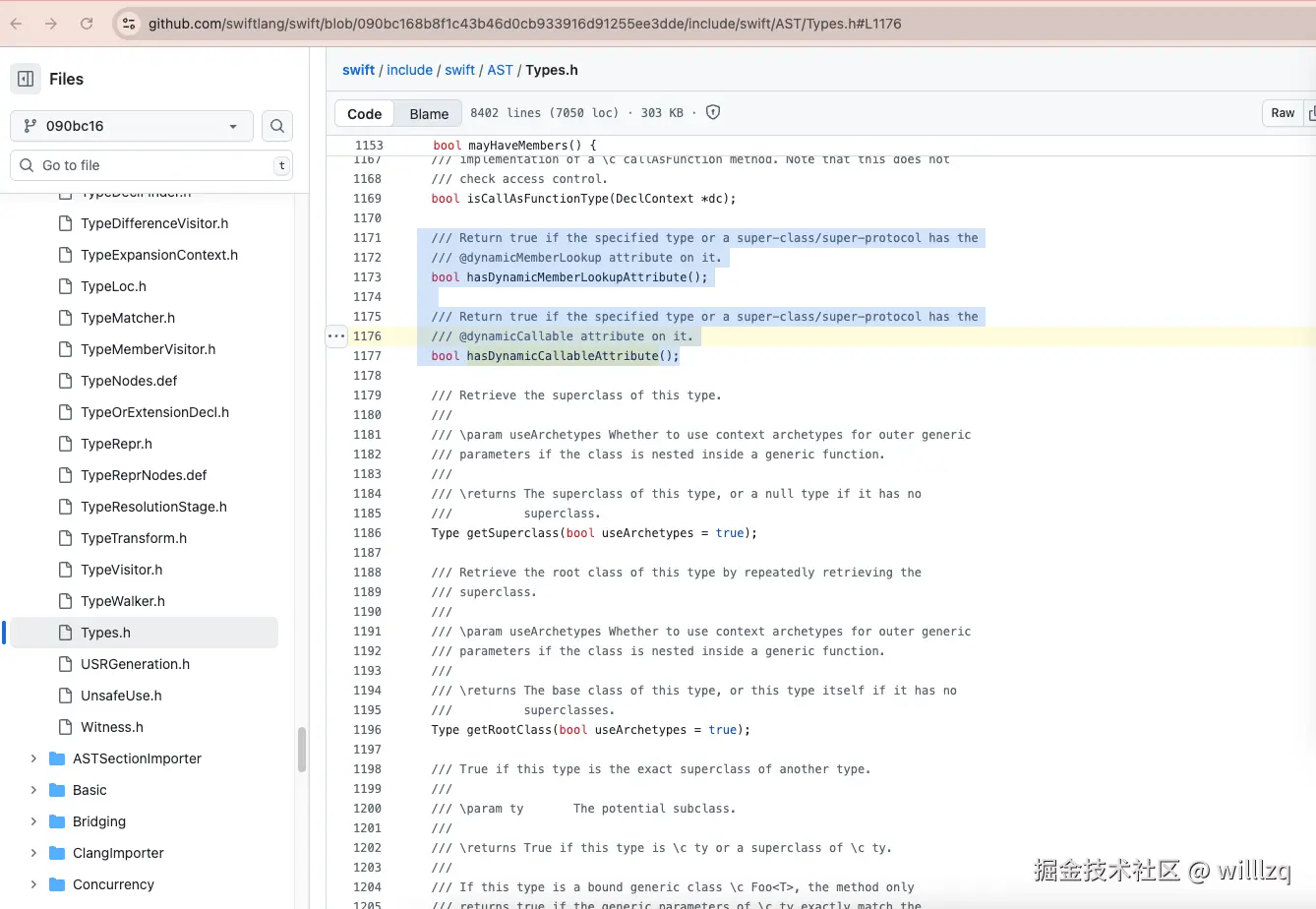Click the browser forward arrow
Image resolution: width=1316 pixels, height=909 pixels.
point(51,24)
